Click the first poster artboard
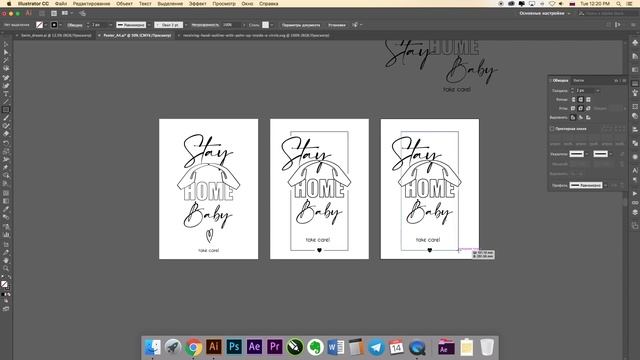 point(209,189)
